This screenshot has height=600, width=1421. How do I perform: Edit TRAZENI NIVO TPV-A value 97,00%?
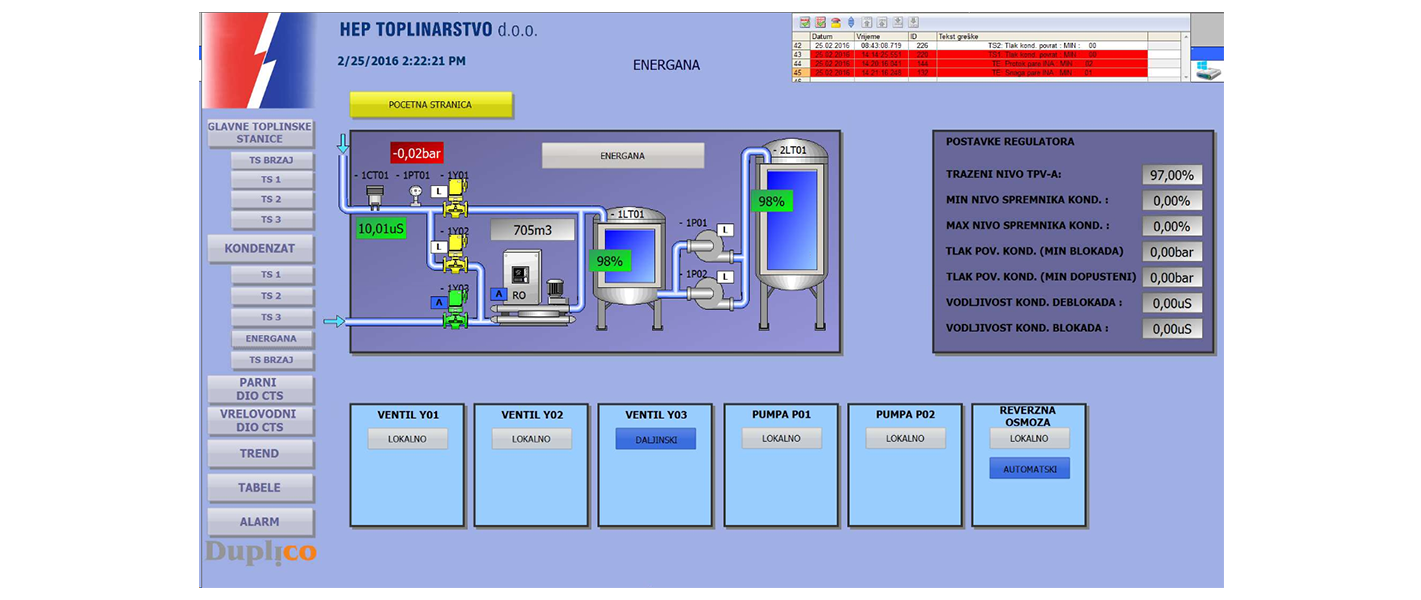tap(1172, 175)
